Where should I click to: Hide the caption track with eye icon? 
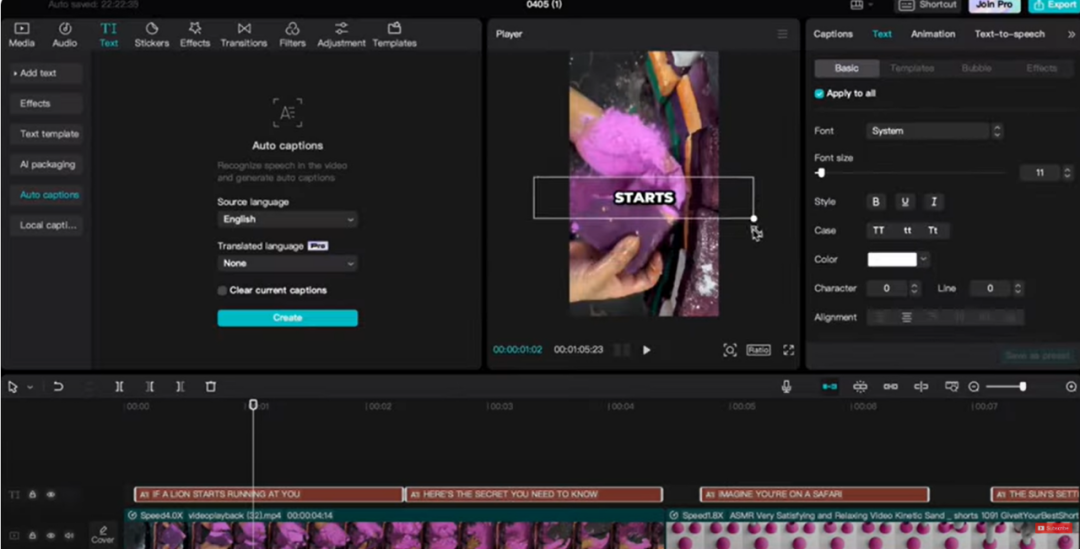[51, 494]
